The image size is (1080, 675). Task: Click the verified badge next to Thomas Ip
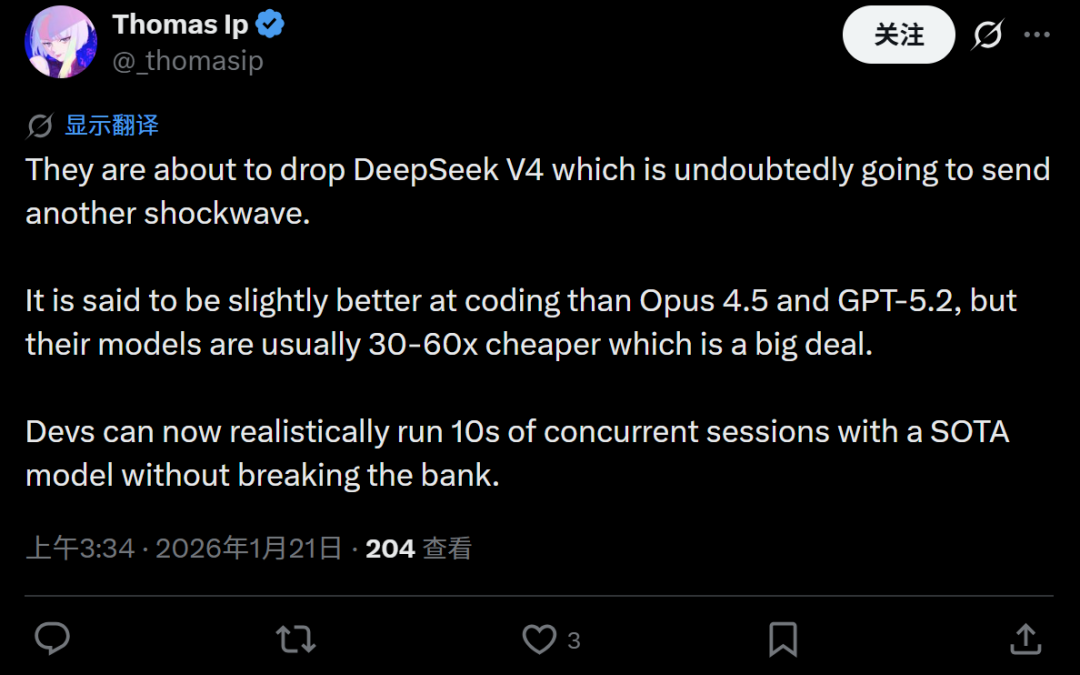pyautogui.click(x=270, y=23)
